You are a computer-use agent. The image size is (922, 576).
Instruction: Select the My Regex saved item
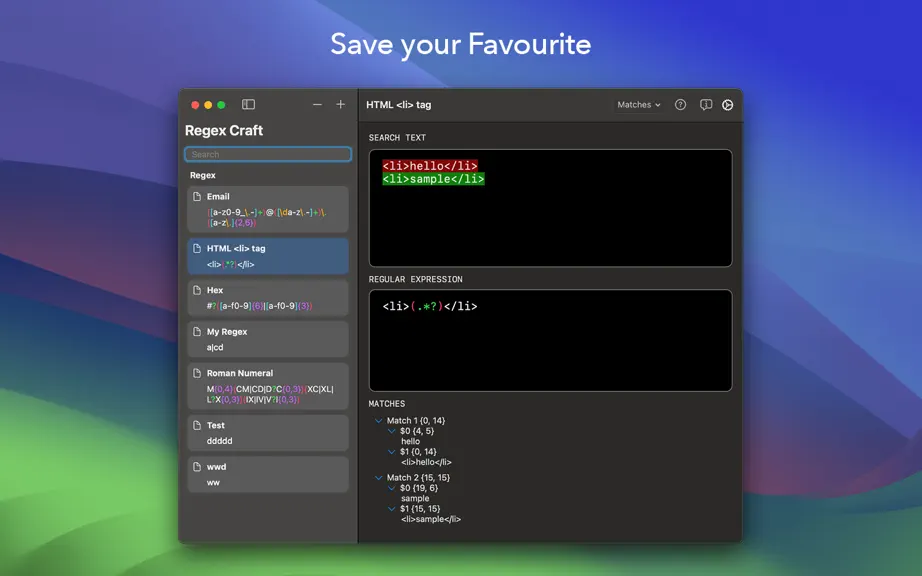pos(268,339)
